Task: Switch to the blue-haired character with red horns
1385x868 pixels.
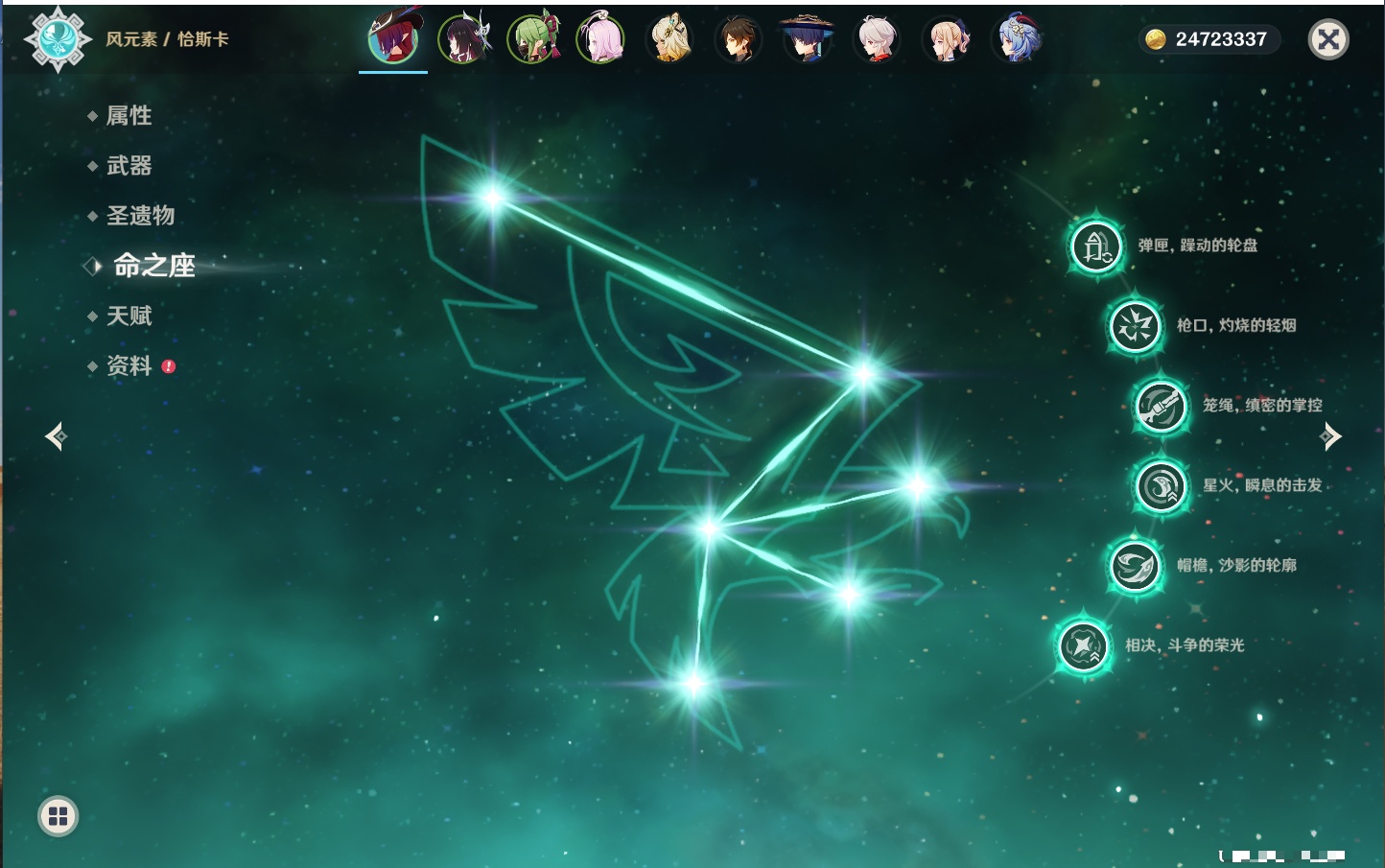Action: [1017, 39]
